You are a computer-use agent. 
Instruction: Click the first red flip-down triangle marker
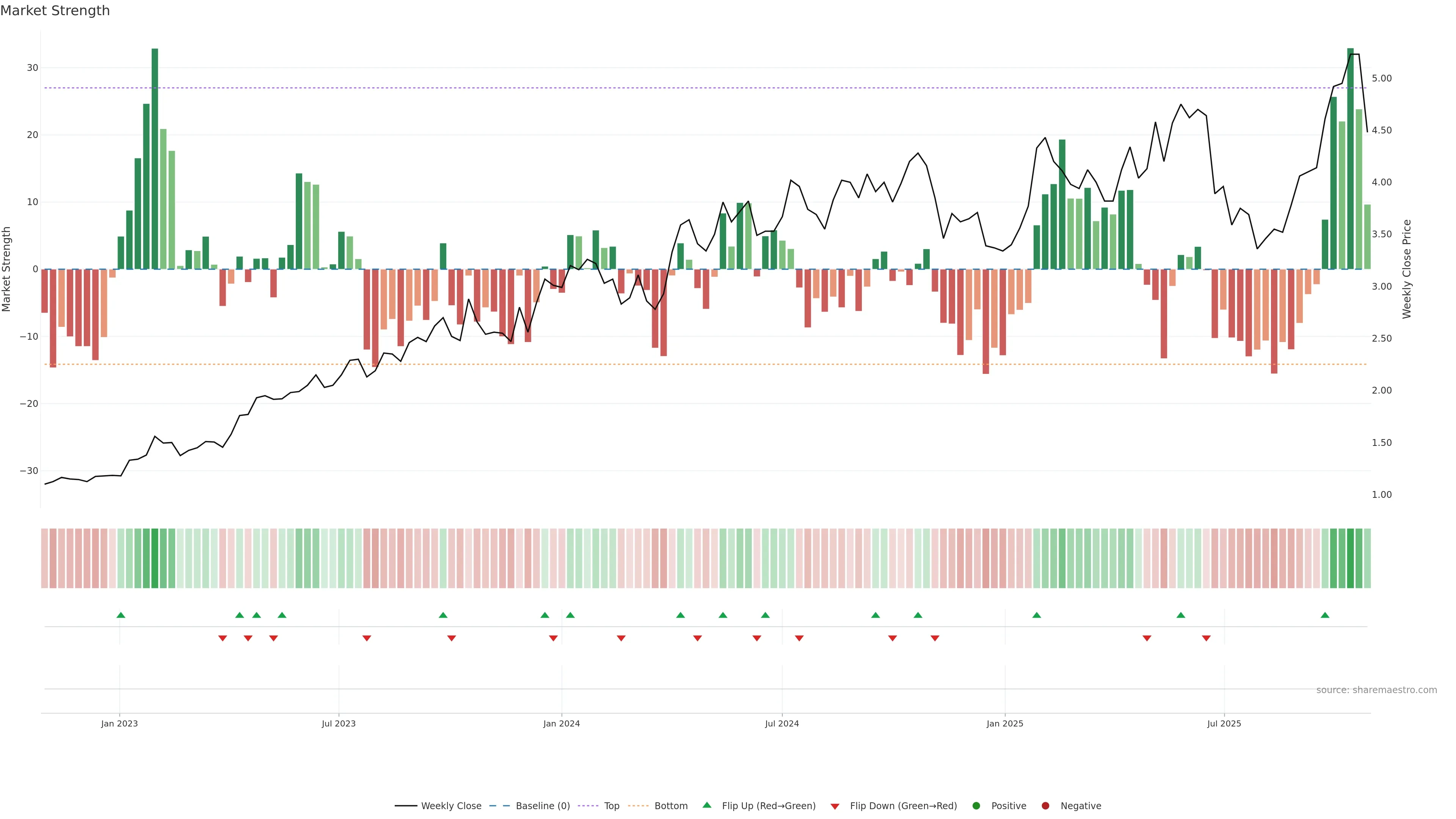tap(223, 638)
